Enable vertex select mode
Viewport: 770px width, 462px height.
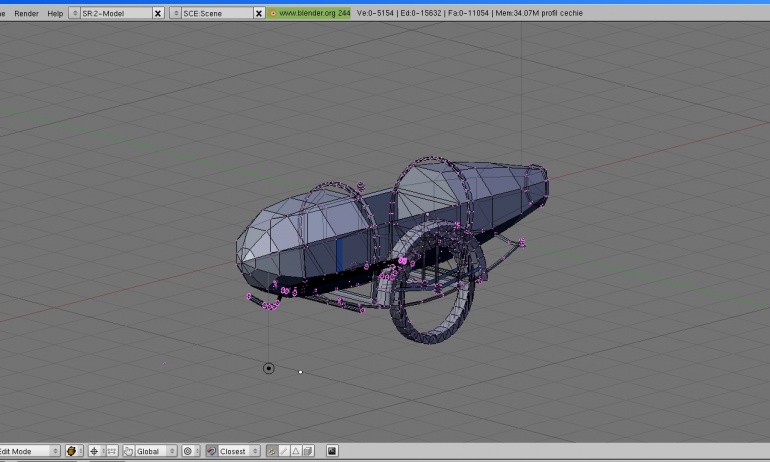click(x=271, y=451)
